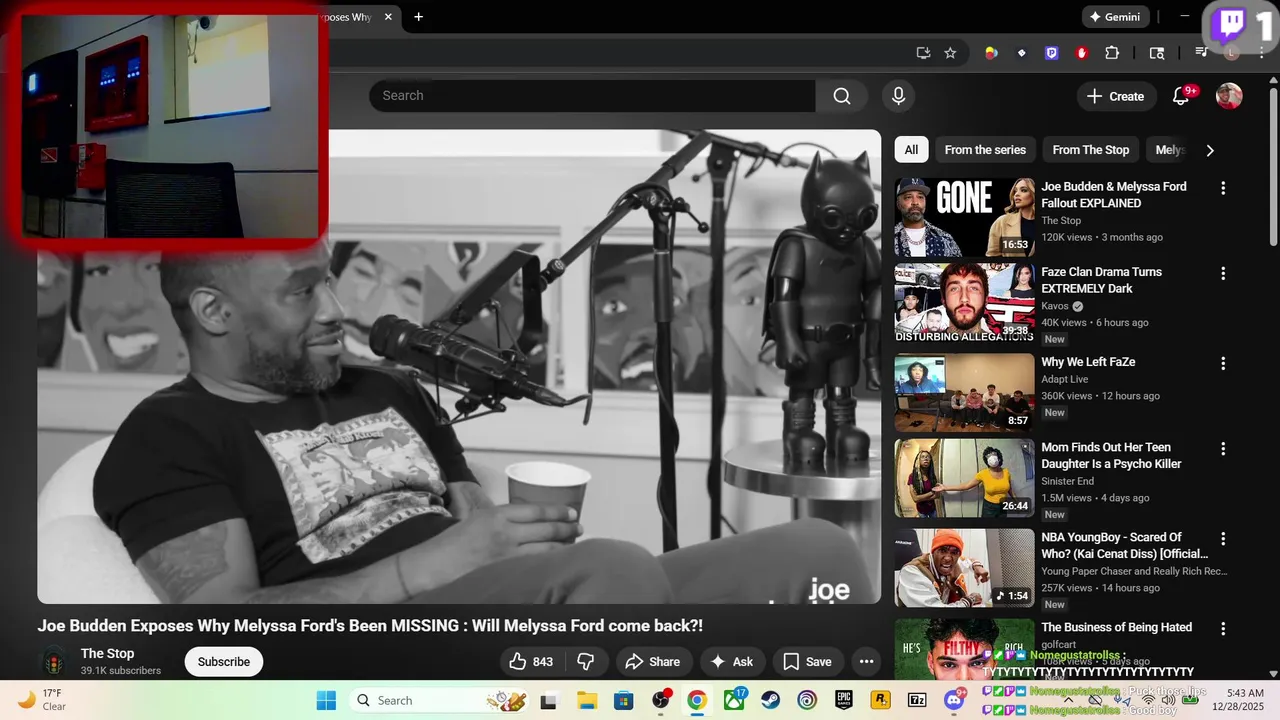Open The Business of Being Hated title
The width and height of the screenshot is (1280, 720).
click(x=1116, y=627)
